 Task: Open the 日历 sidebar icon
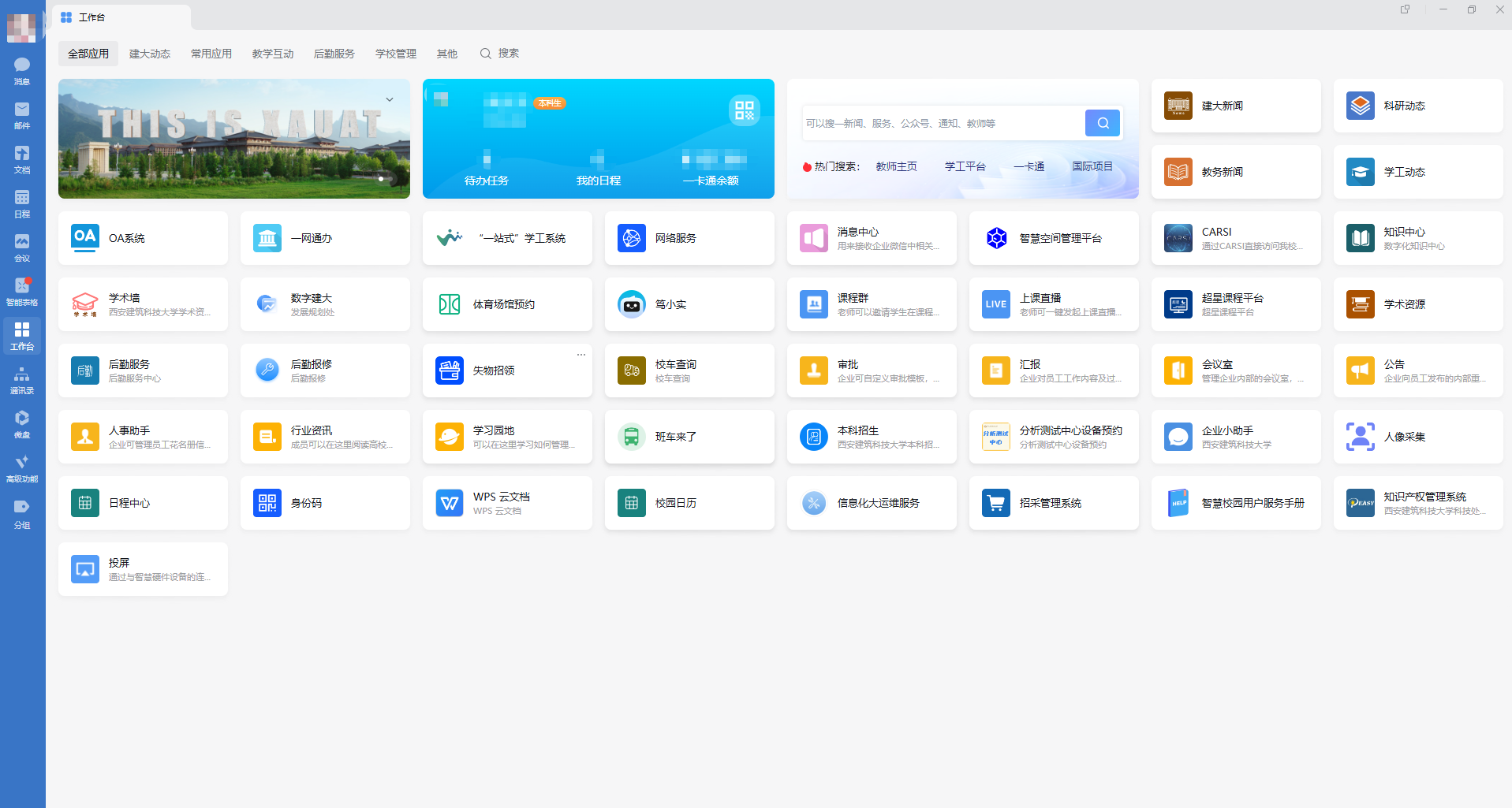21,202
